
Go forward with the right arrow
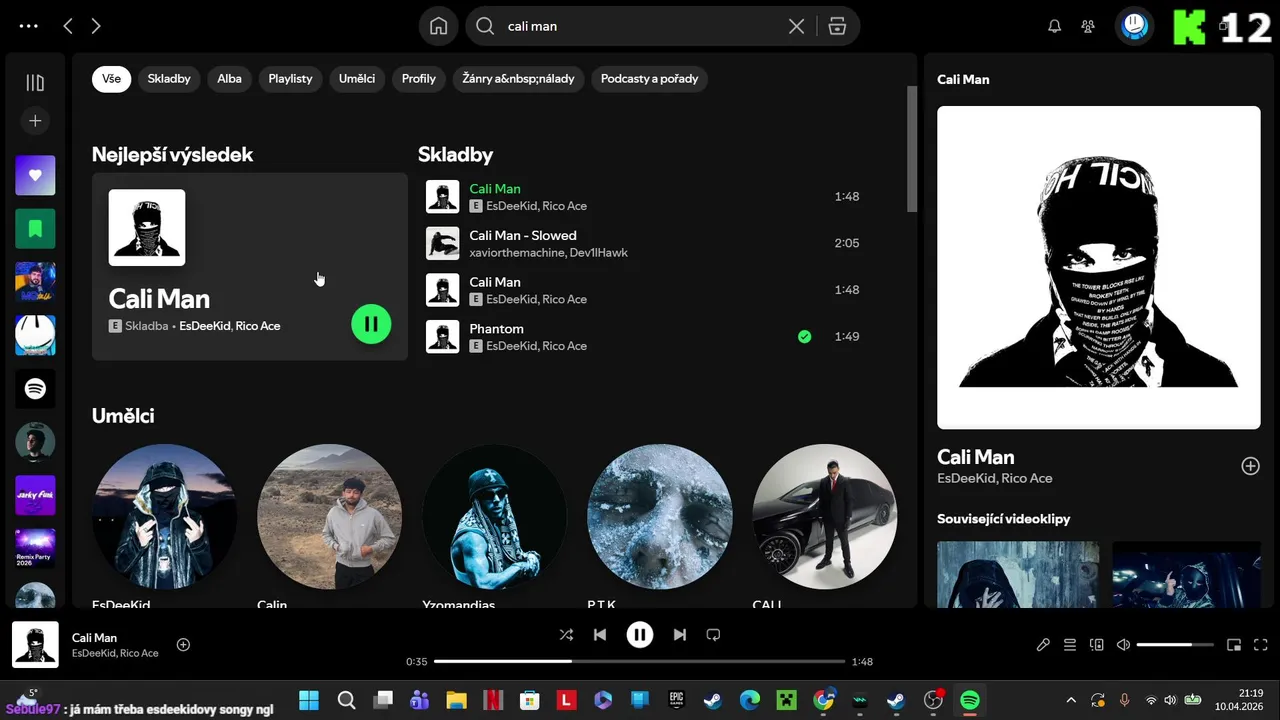(96, 26)
